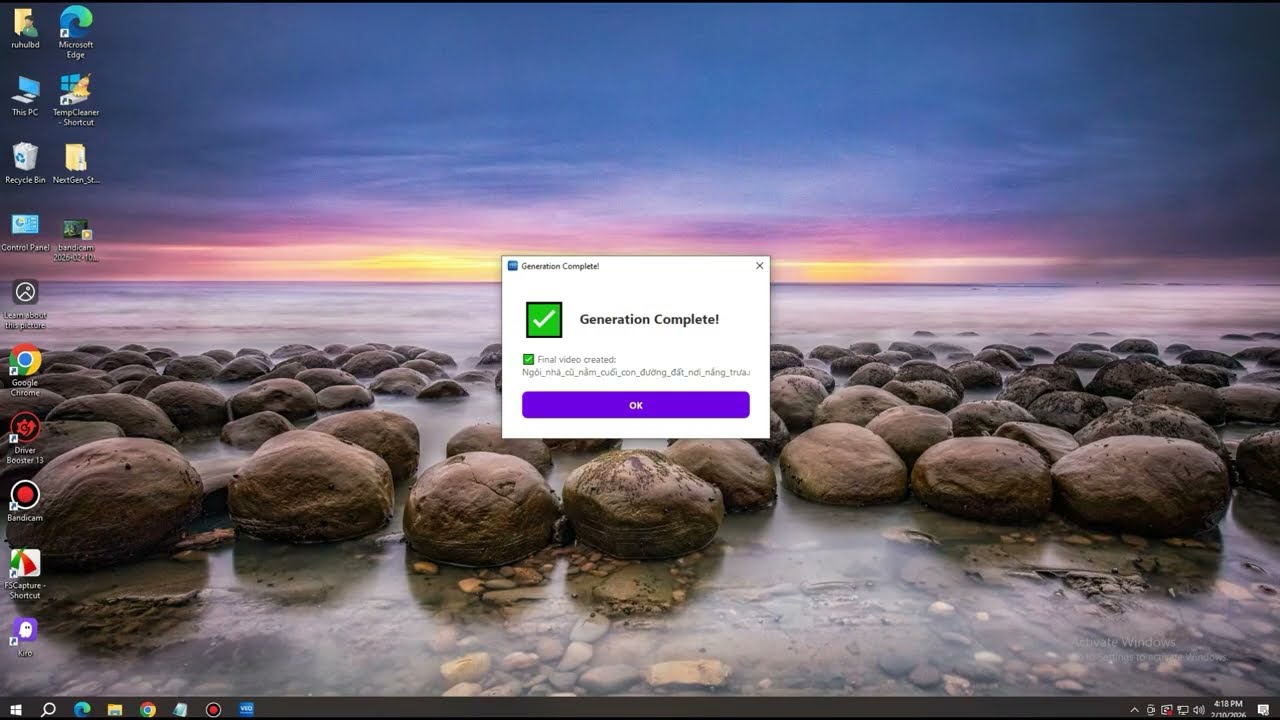Click the 'Generation Complete!' heading text
The width and height of the screenshot is (1280, 720).
(649, 320)
